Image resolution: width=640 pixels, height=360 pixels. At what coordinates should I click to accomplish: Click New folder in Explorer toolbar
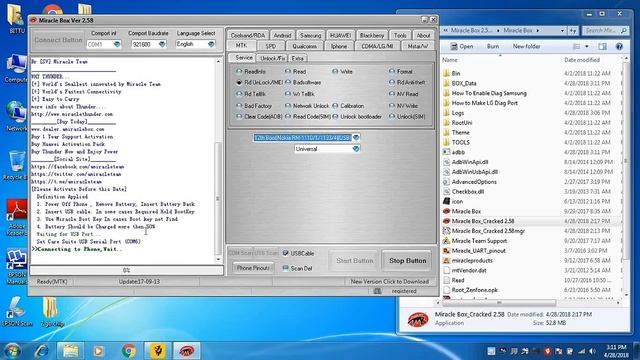pos(526,47)
